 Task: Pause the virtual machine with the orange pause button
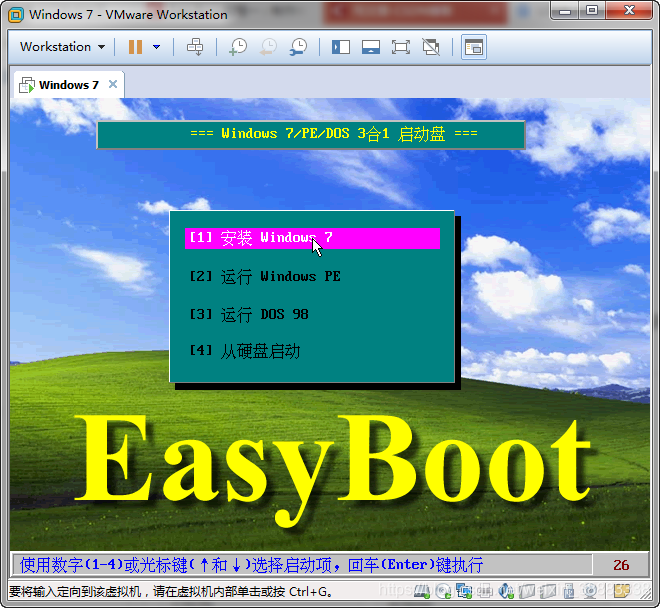click(135, 47)
